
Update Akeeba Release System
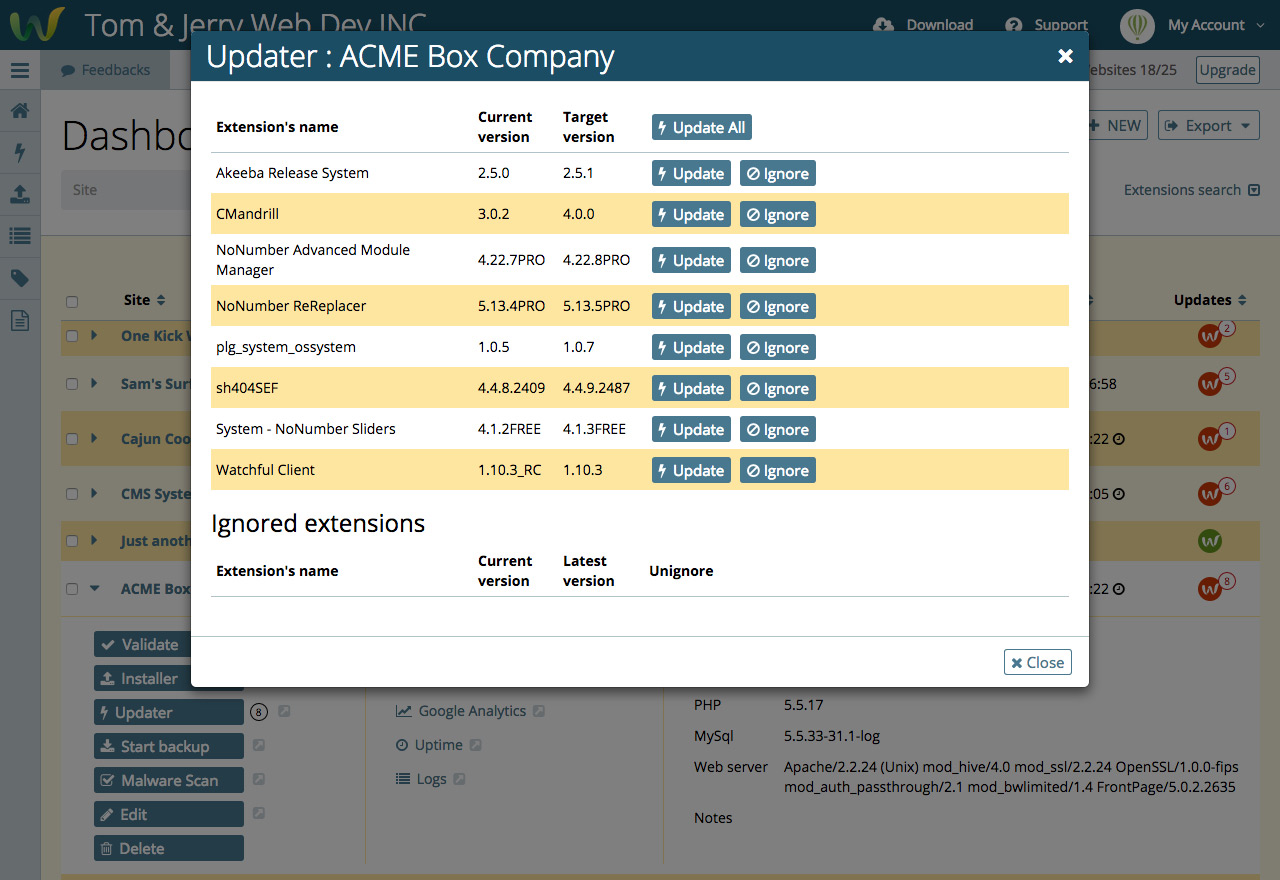pos(691,173)
